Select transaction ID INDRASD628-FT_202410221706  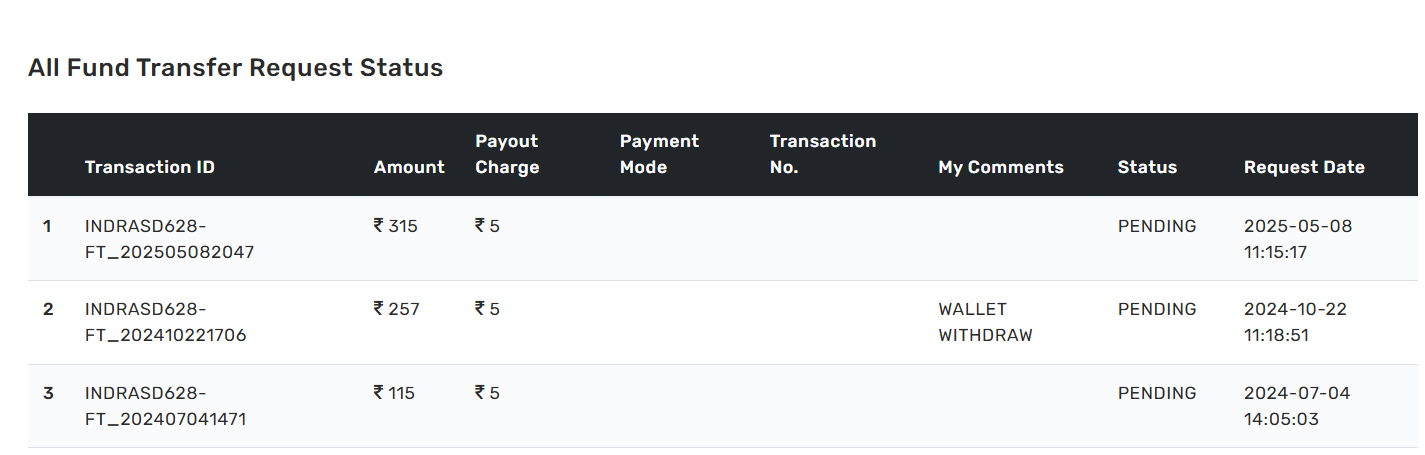(x=165, y=322)
